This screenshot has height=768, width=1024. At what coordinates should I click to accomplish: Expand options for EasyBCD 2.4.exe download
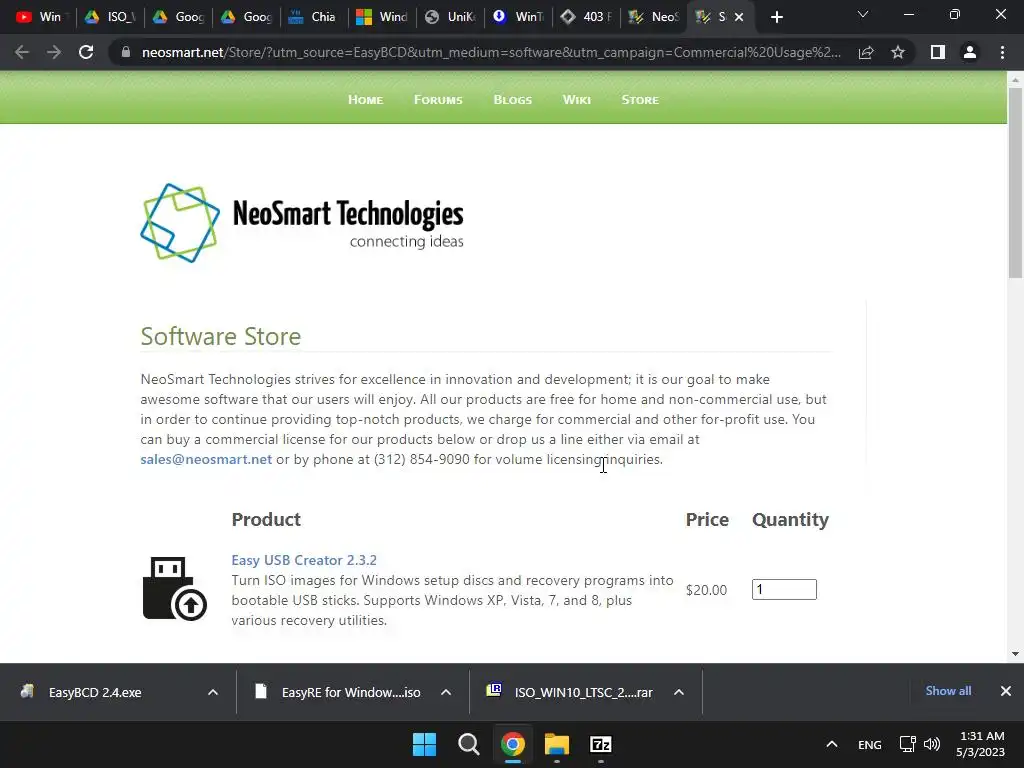coord(213,692)
